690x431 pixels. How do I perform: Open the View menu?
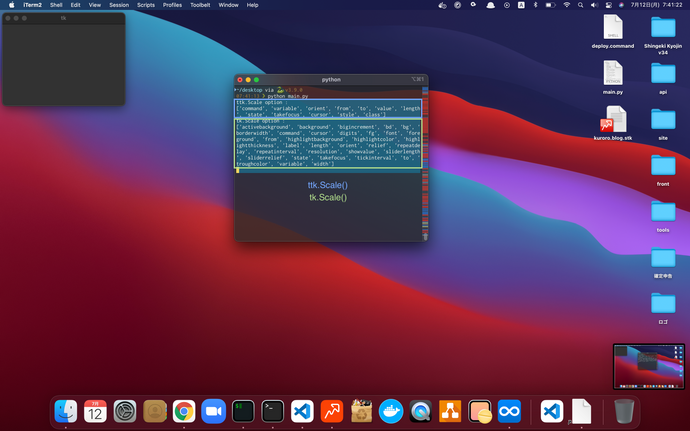tap(95, 5)
